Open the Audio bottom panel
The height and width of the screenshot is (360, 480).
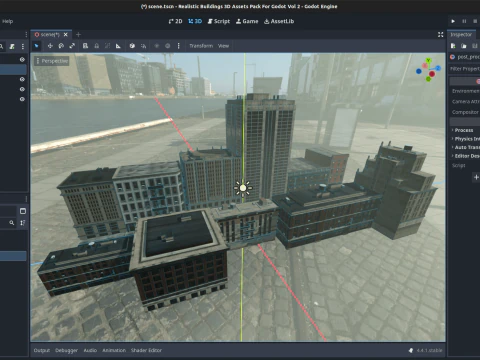[x=90, y=350]
